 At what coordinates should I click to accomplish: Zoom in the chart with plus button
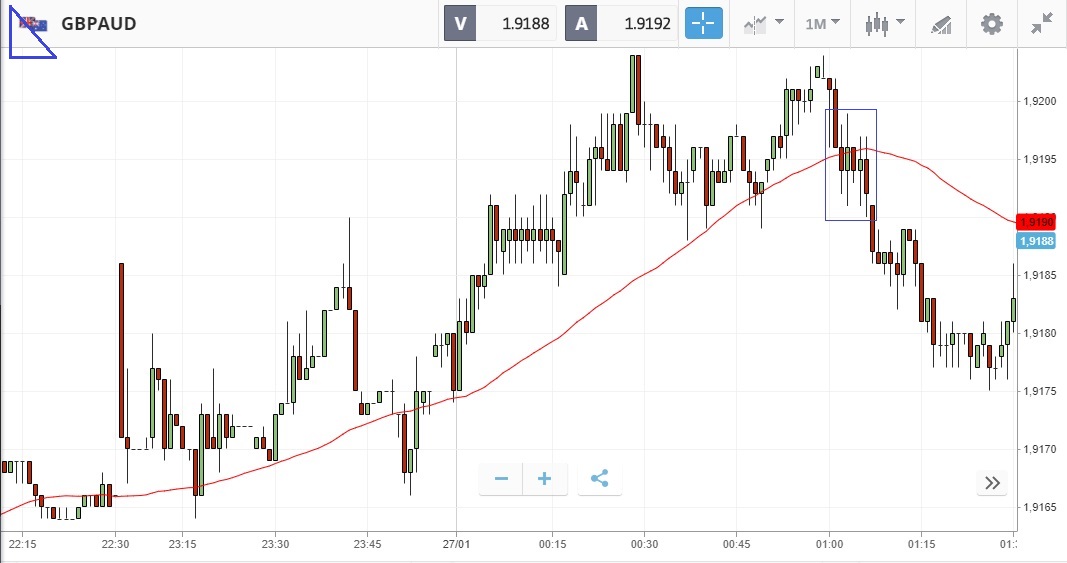coord(545,479)
